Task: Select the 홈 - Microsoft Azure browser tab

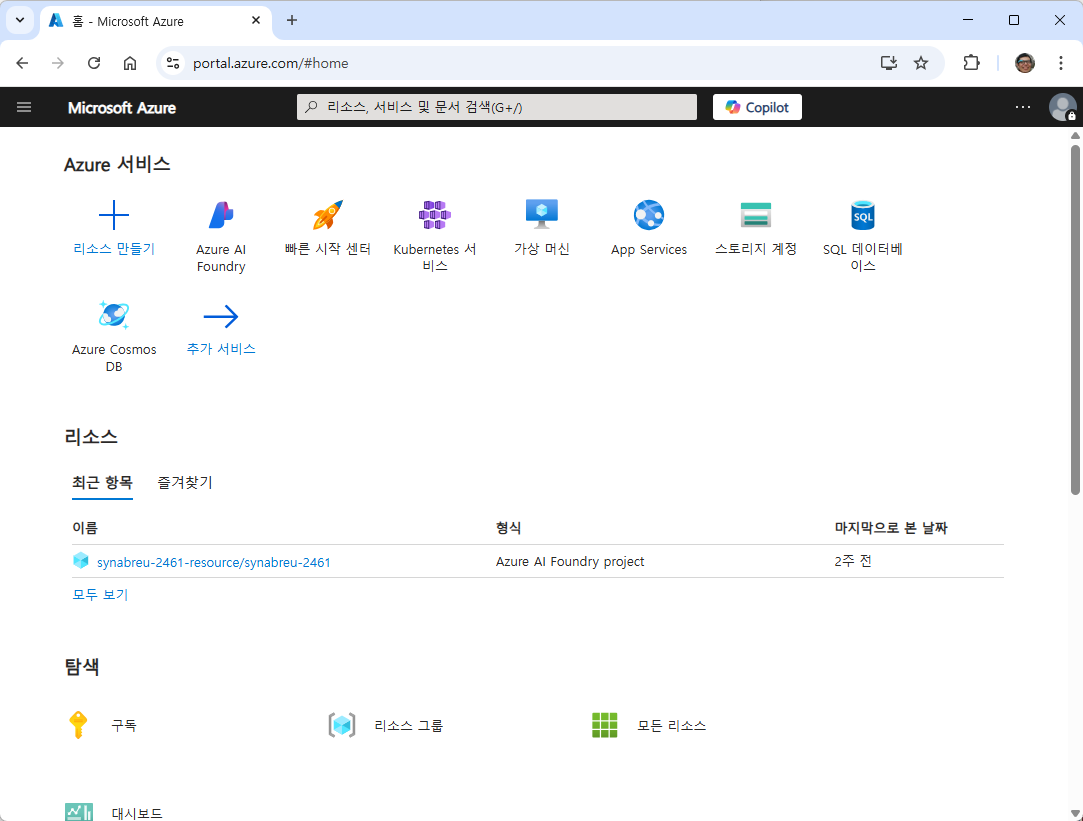Action: [155, 21]
